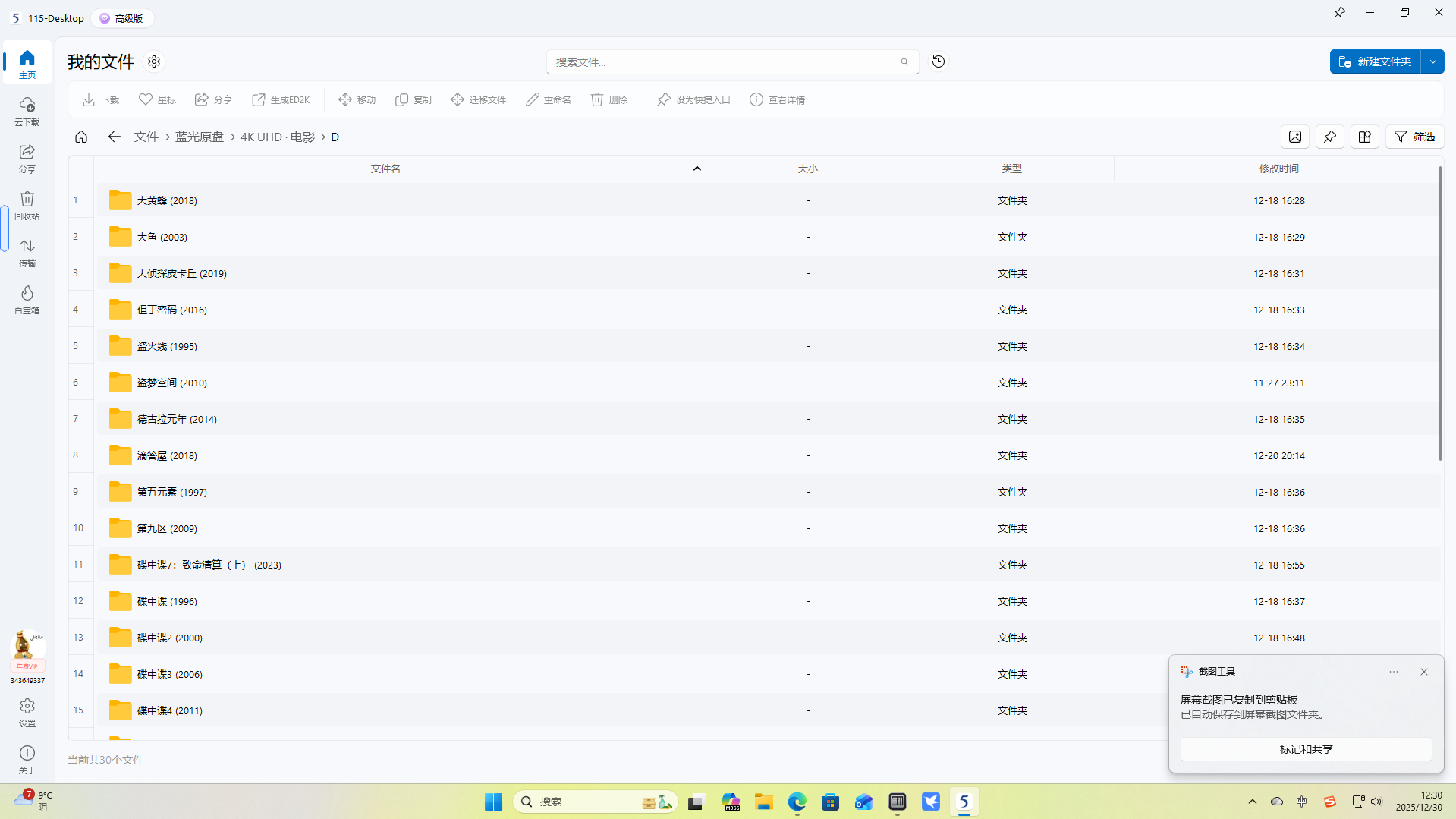This screenshot has height=819, width=1456.
Task: Select the 第九区 (2009) folder
Action: tap(768, 528)
